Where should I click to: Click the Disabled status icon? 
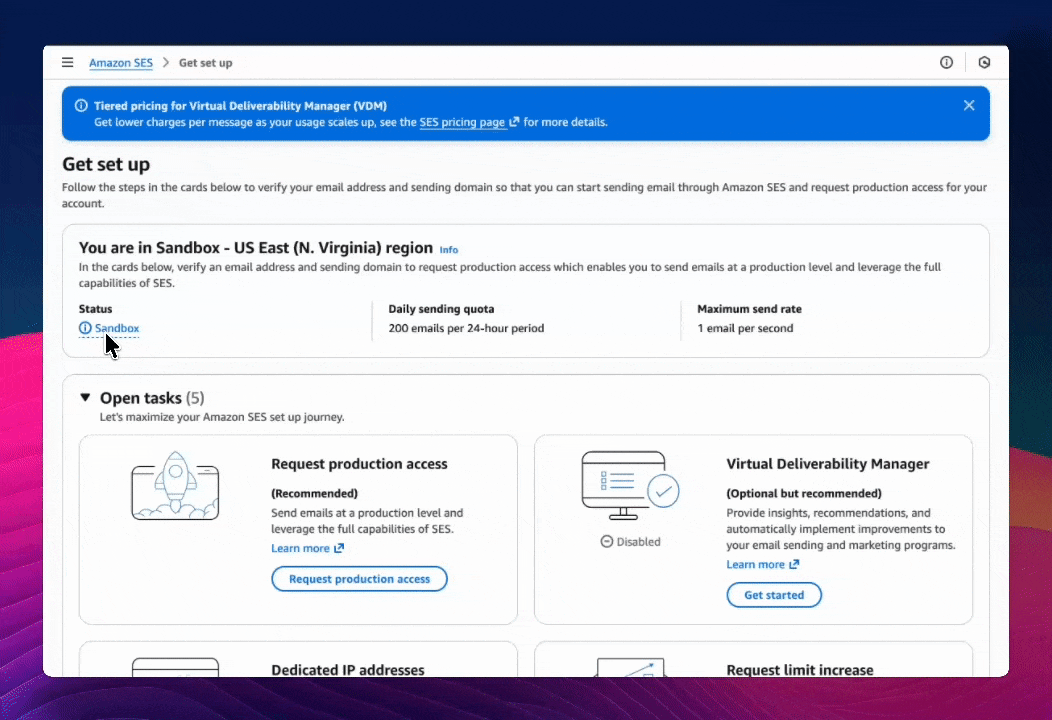click(x=607, y=542)
